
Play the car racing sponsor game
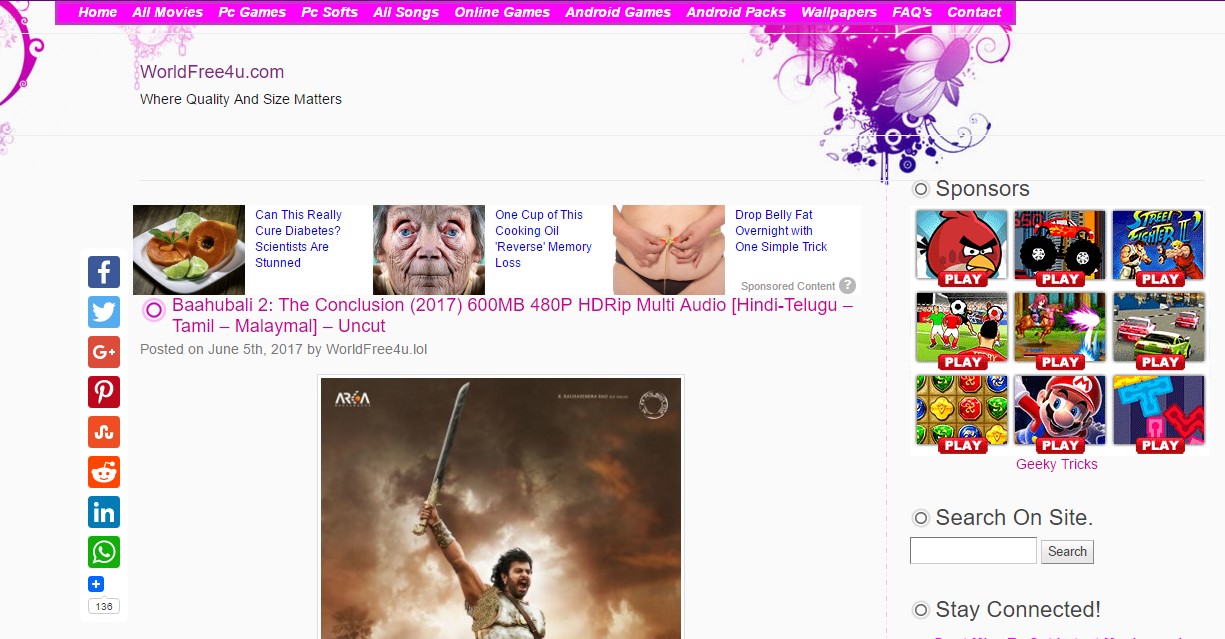point(1159,330)
